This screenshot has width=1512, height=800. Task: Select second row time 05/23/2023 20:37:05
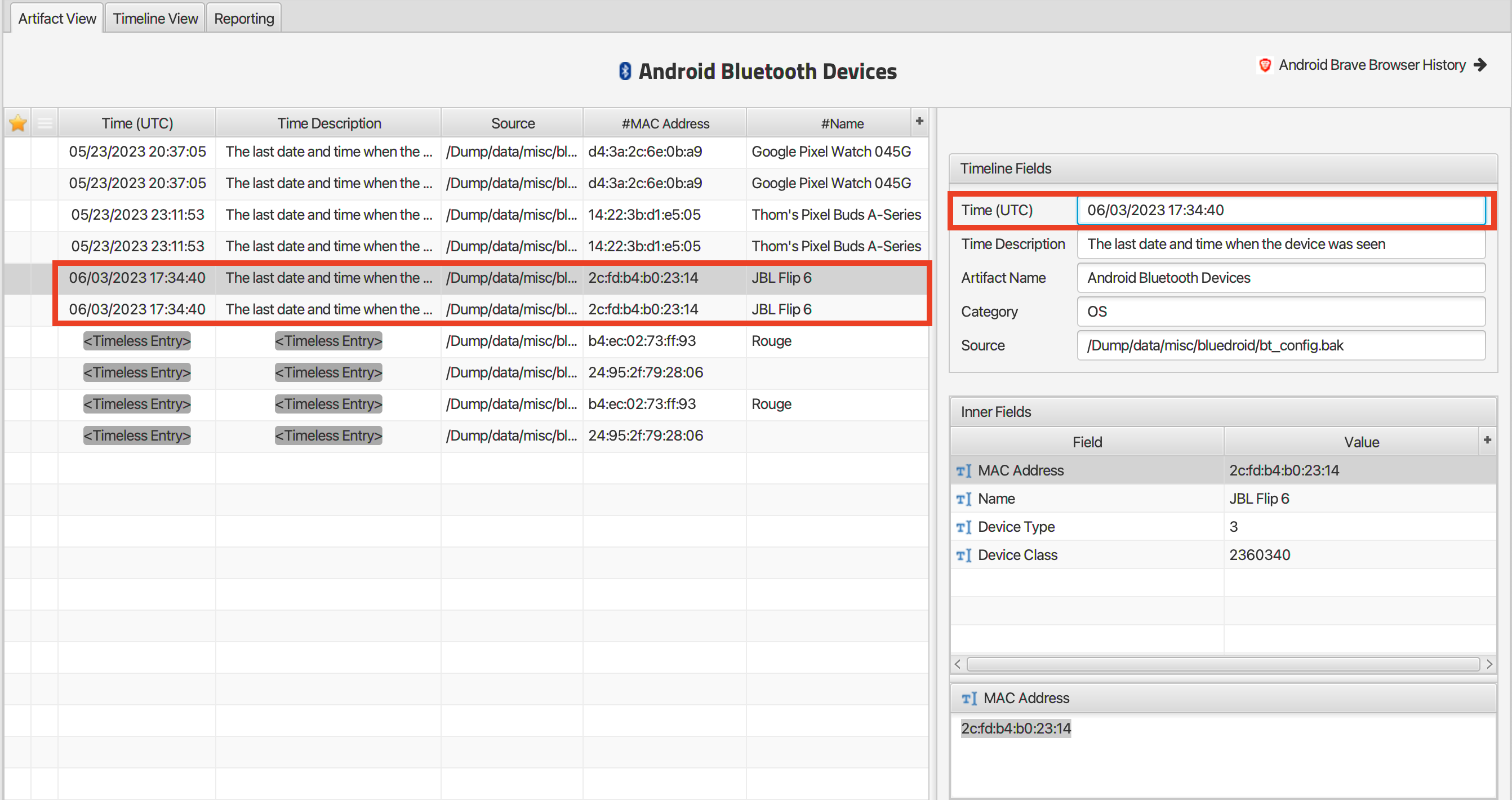(x=137, y=183)
